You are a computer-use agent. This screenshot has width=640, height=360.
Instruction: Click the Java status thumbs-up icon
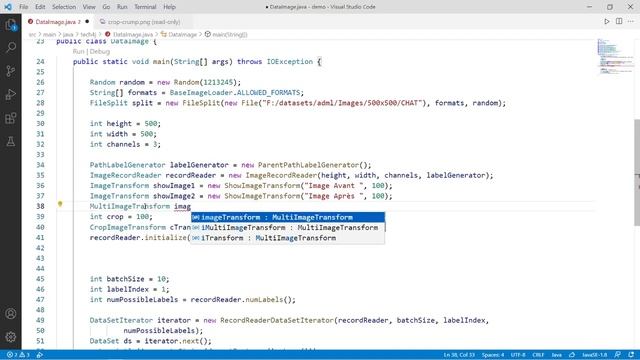coord(572,355)
